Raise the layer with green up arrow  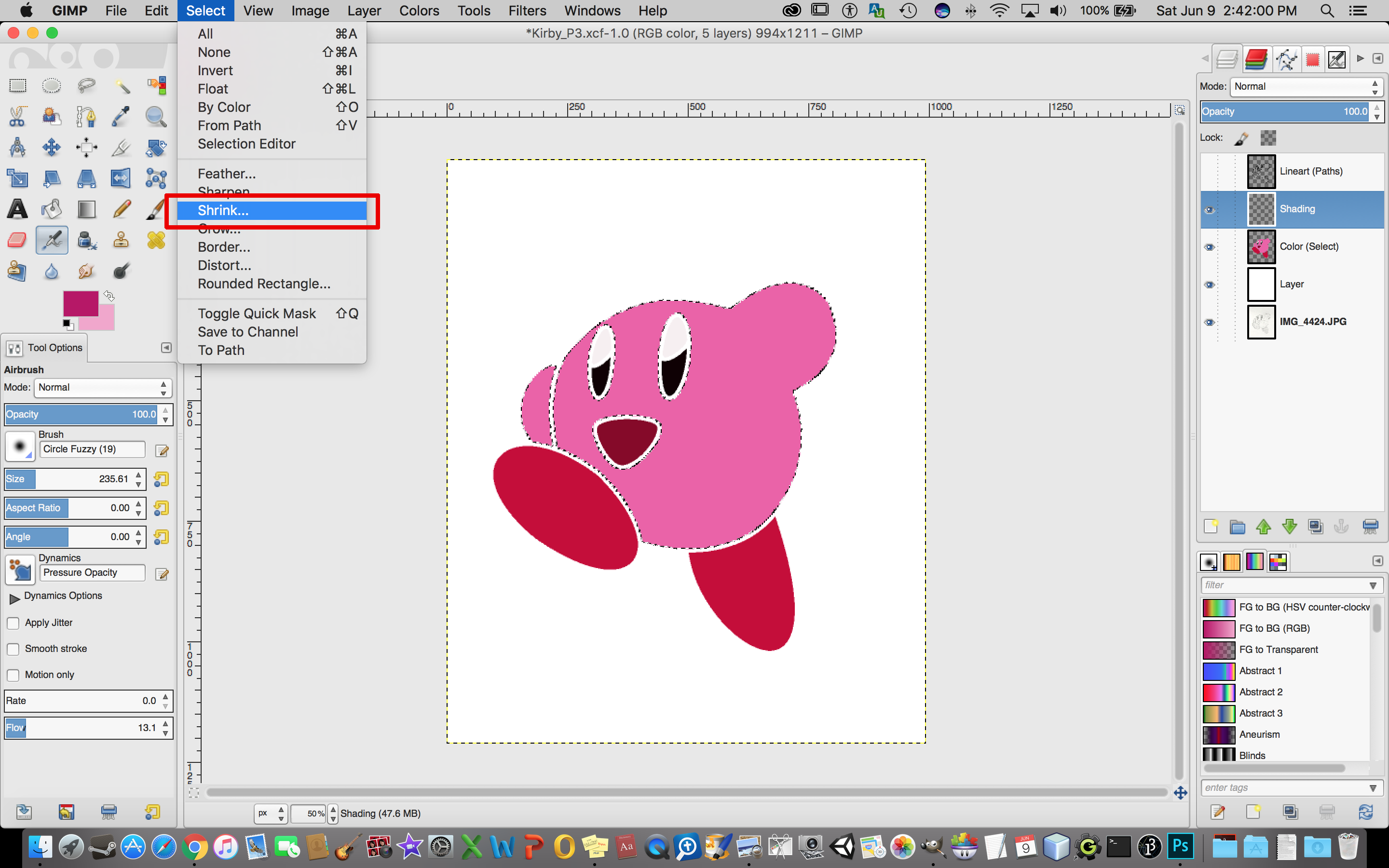click(1263, 527)
